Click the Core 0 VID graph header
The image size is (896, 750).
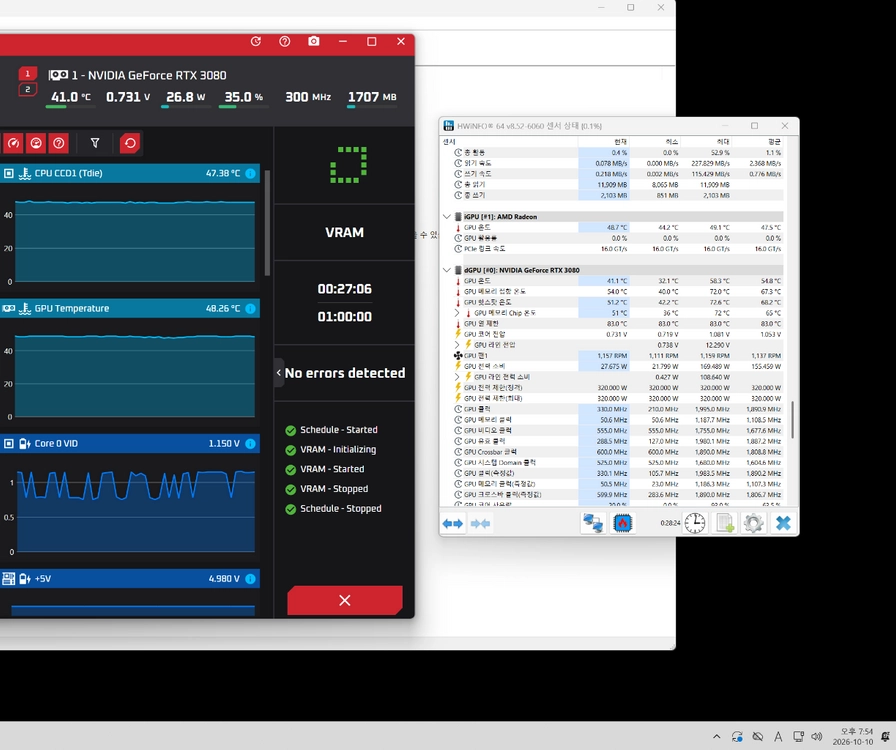(130, 444)
